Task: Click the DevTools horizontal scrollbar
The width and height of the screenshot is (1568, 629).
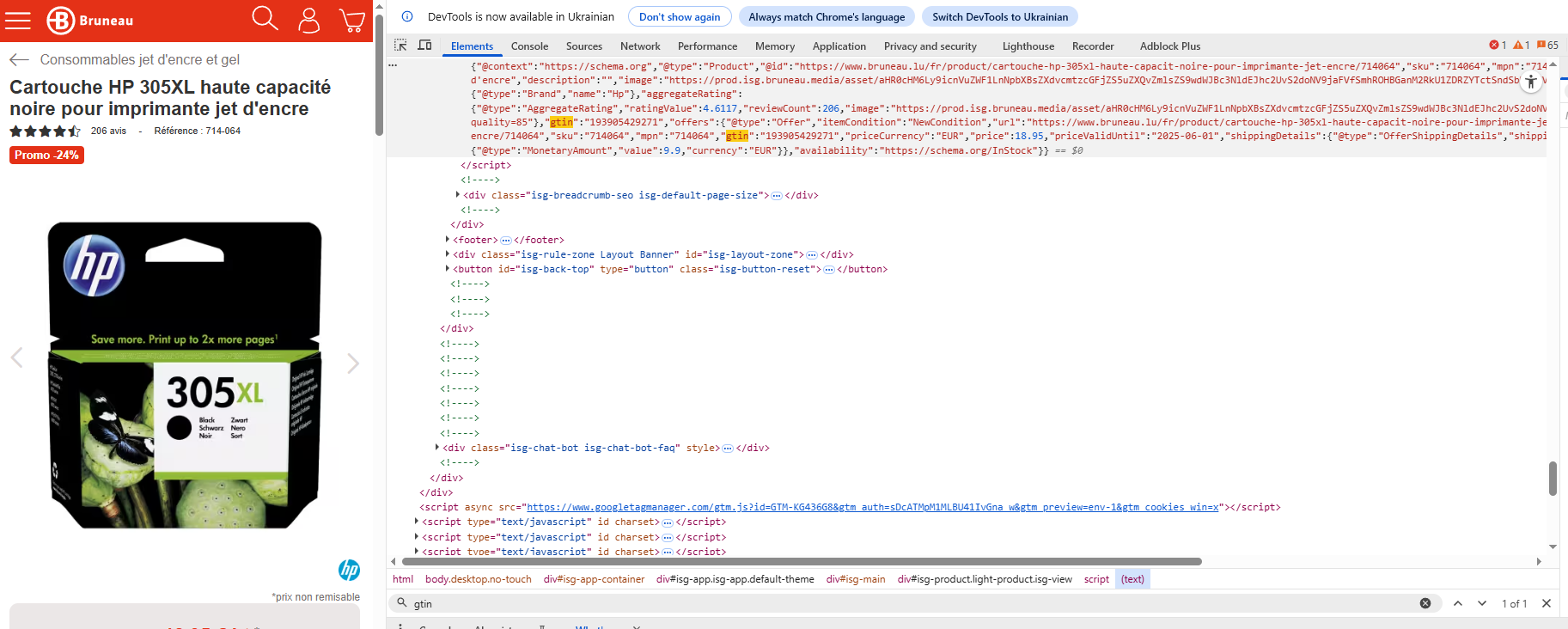Action: pos(802,561)
